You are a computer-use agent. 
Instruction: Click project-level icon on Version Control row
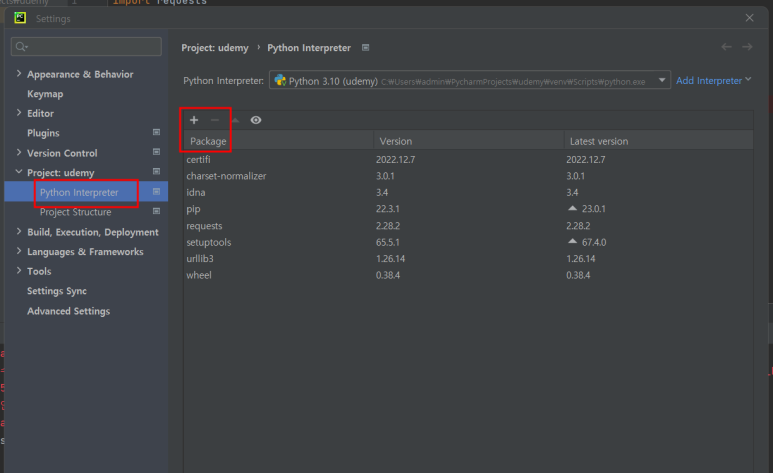click(156, 152)
